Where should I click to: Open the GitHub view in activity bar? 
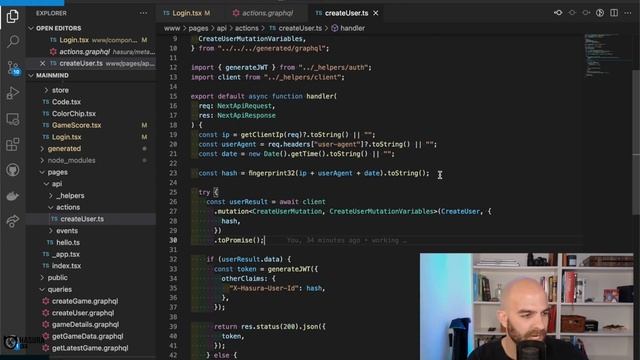point(13,170)
